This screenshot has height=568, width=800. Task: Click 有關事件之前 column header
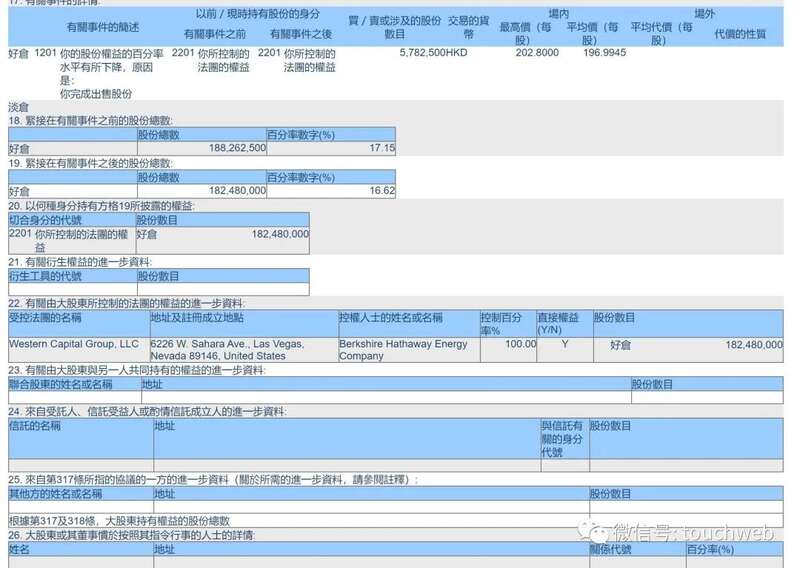215,34
